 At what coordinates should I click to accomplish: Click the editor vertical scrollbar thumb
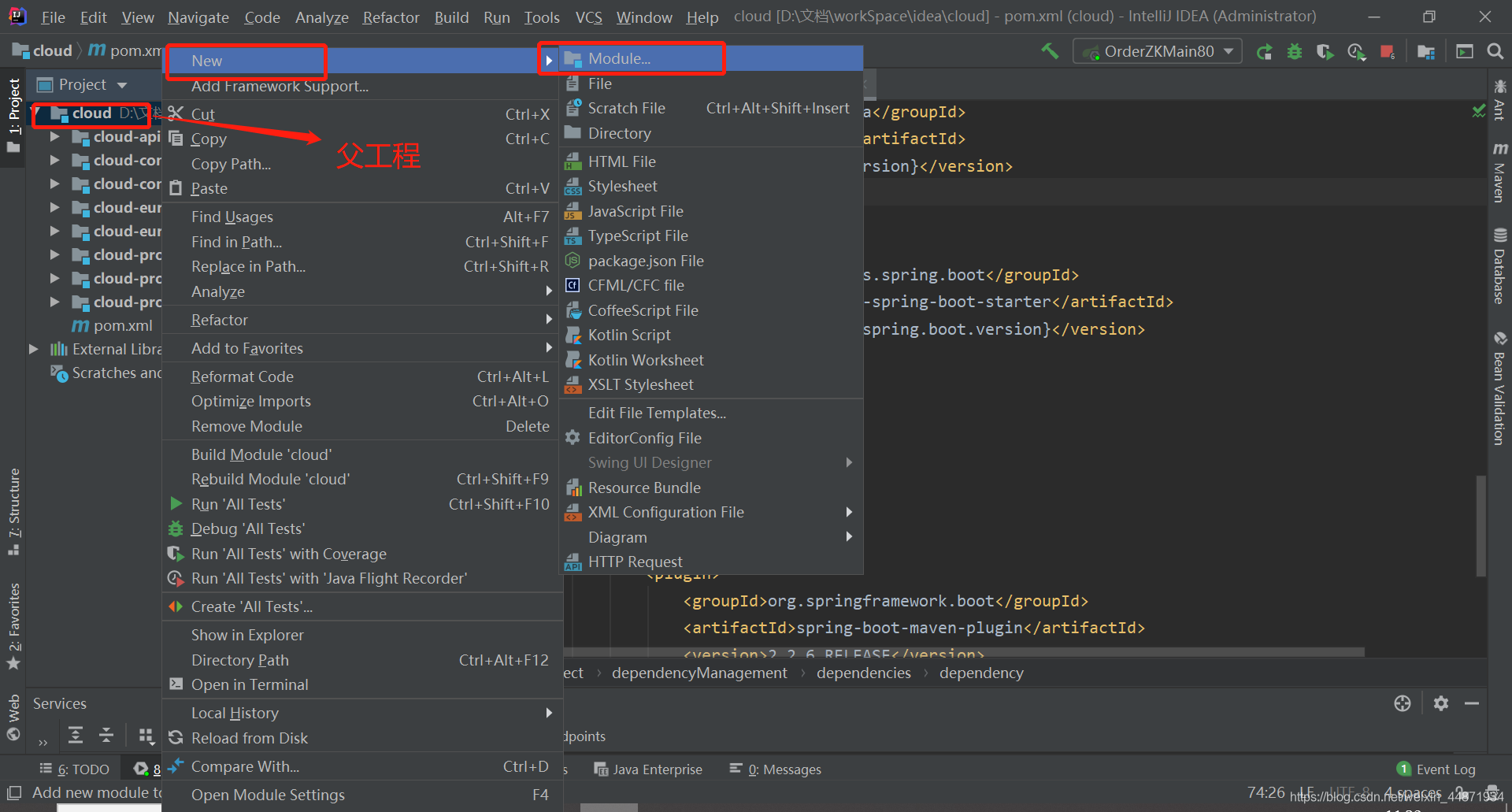coord(1480,525)
